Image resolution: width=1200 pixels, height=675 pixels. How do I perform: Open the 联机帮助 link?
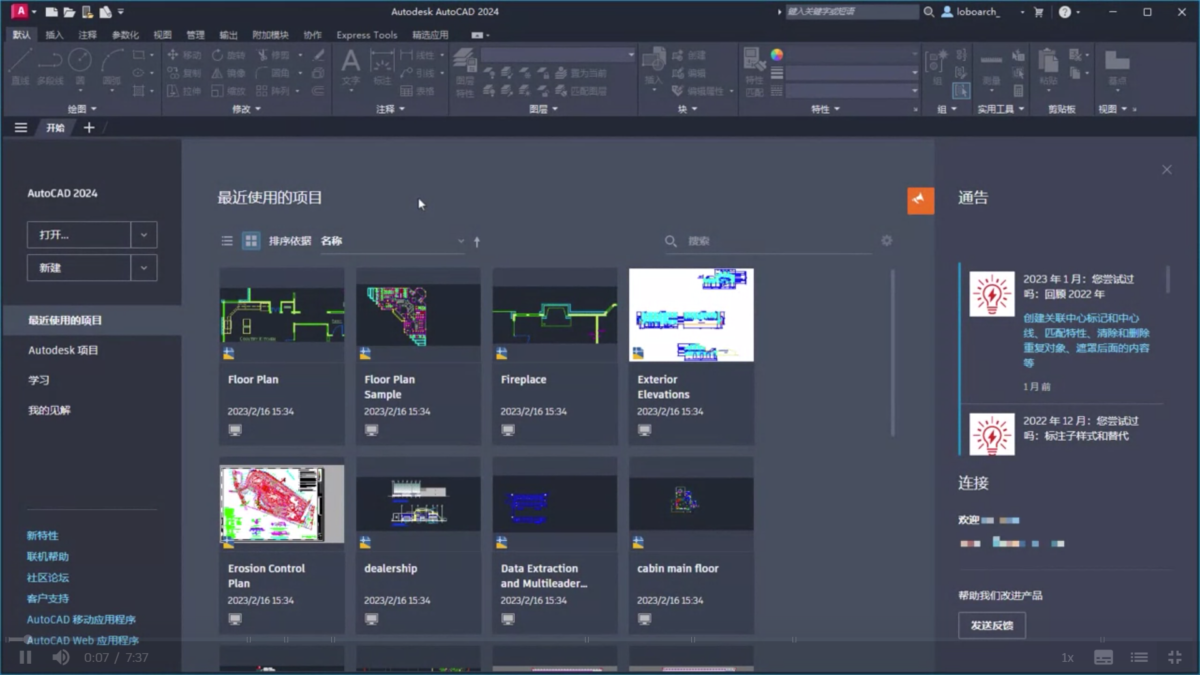[48, 556]
